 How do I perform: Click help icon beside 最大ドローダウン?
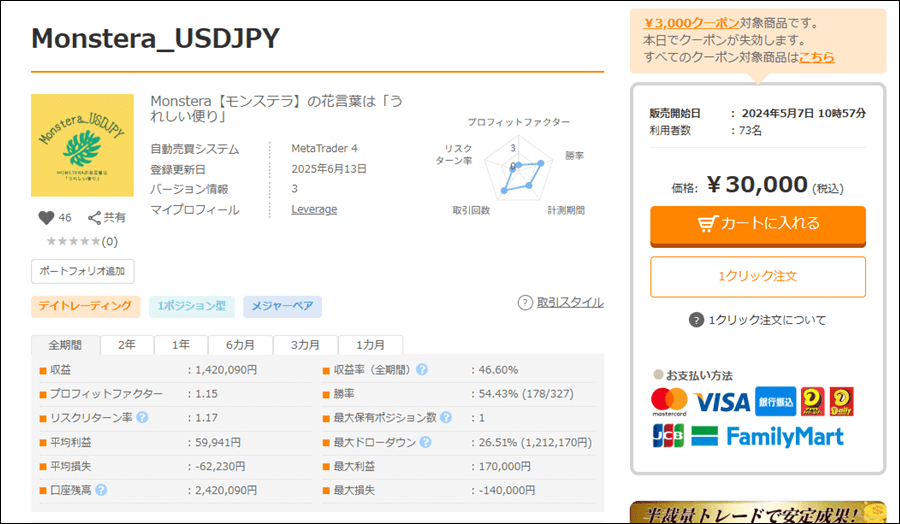(x=425, y=442)
